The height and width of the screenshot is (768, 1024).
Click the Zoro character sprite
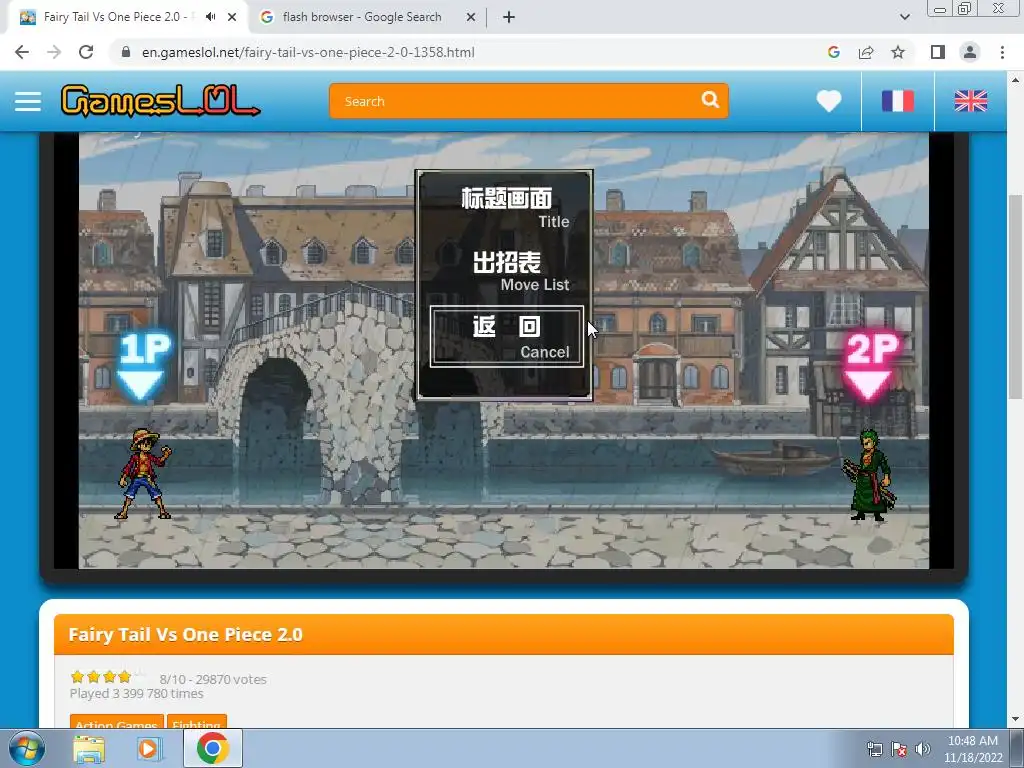(871, 475)
